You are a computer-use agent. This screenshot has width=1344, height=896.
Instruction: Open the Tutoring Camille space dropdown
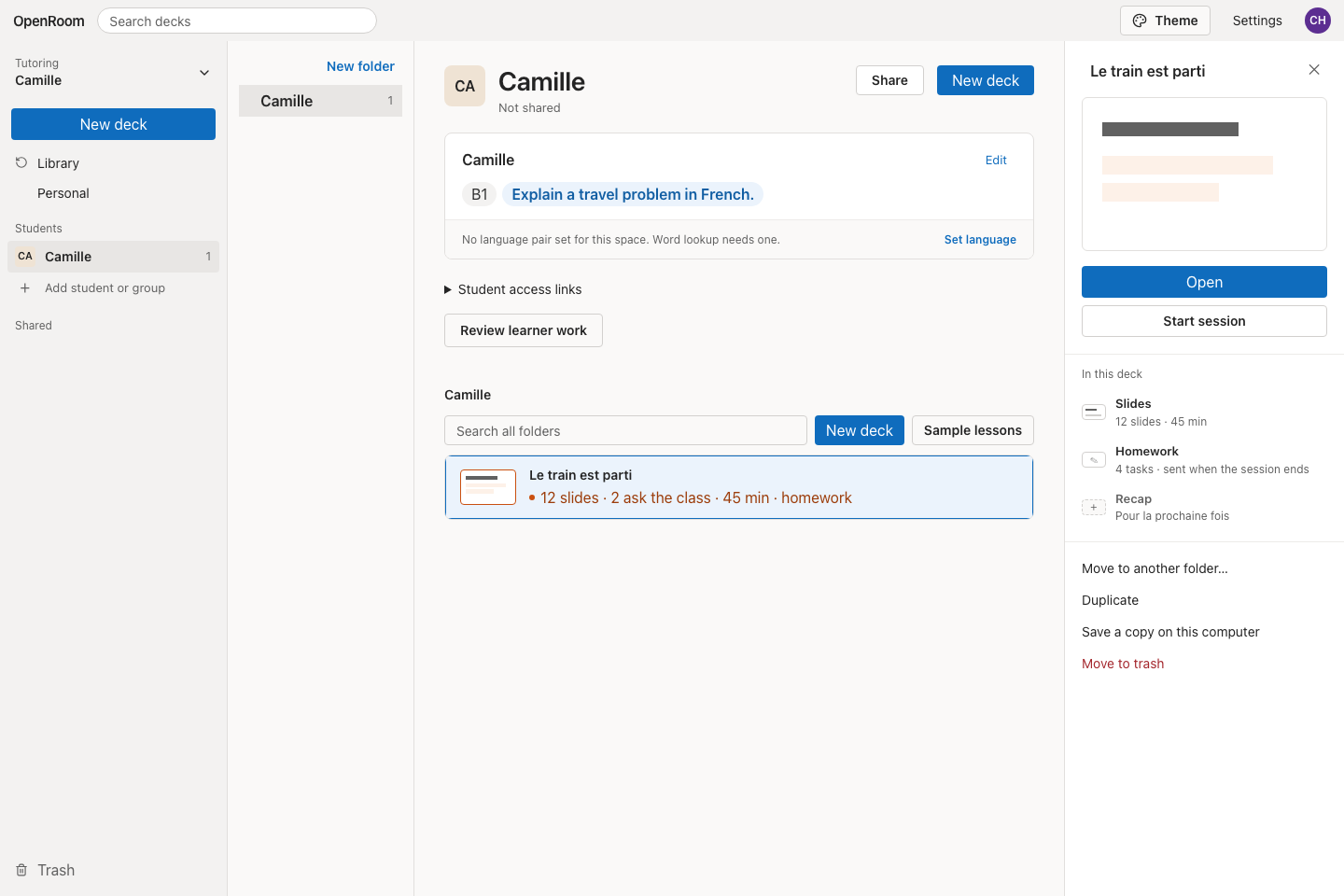tap(113, 72)
